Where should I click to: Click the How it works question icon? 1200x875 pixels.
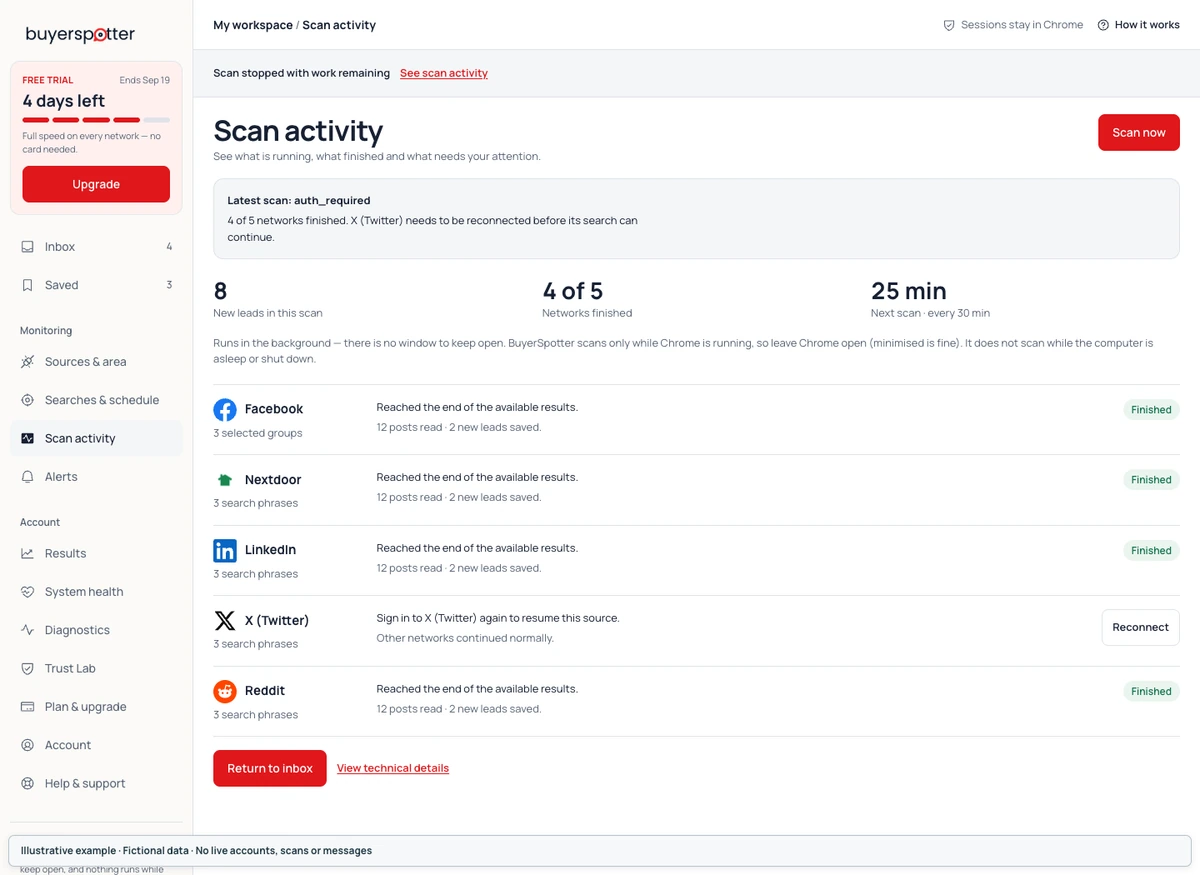click(x=1103, y=25)
